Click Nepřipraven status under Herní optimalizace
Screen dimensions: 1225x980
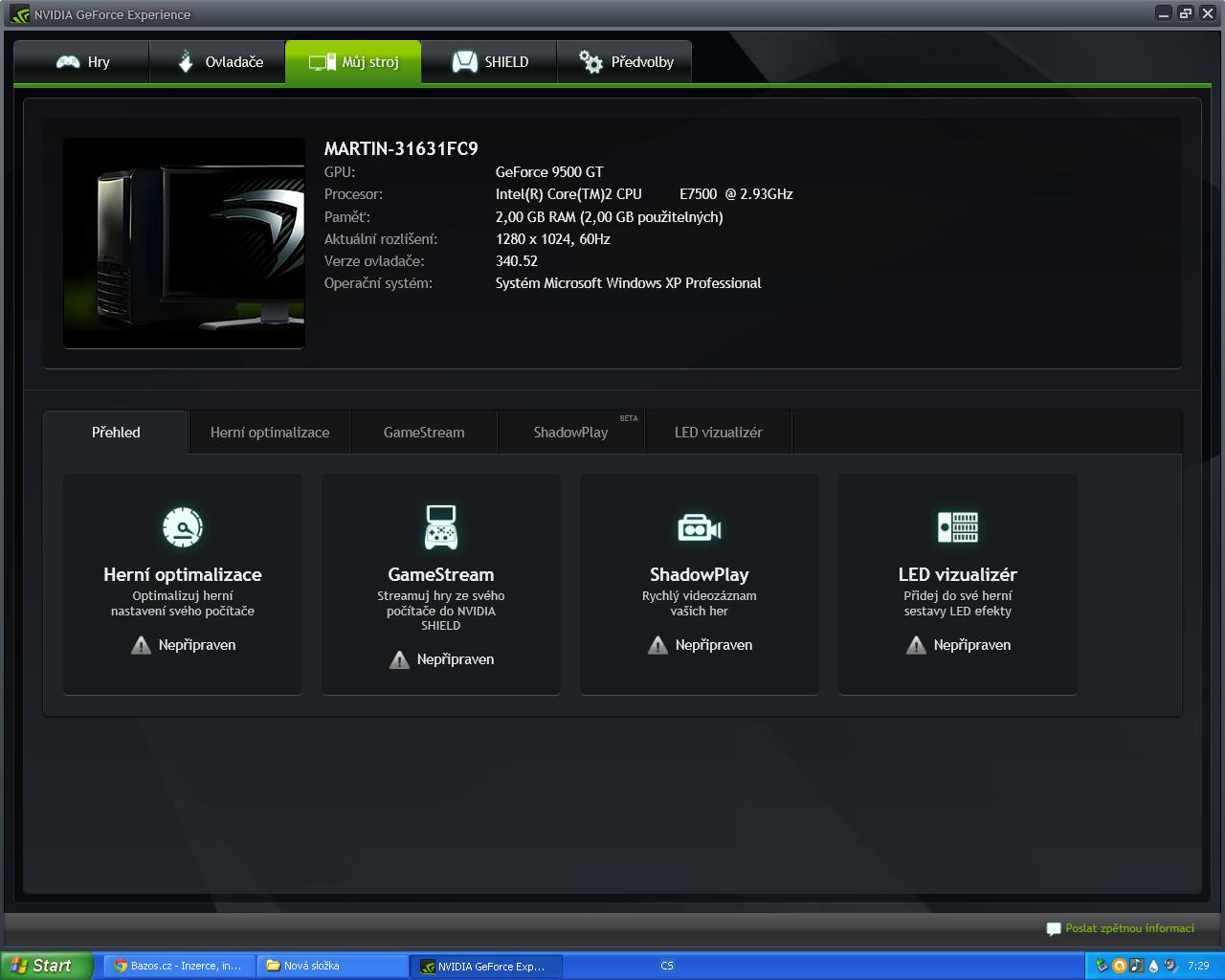(x=197, y=645)
